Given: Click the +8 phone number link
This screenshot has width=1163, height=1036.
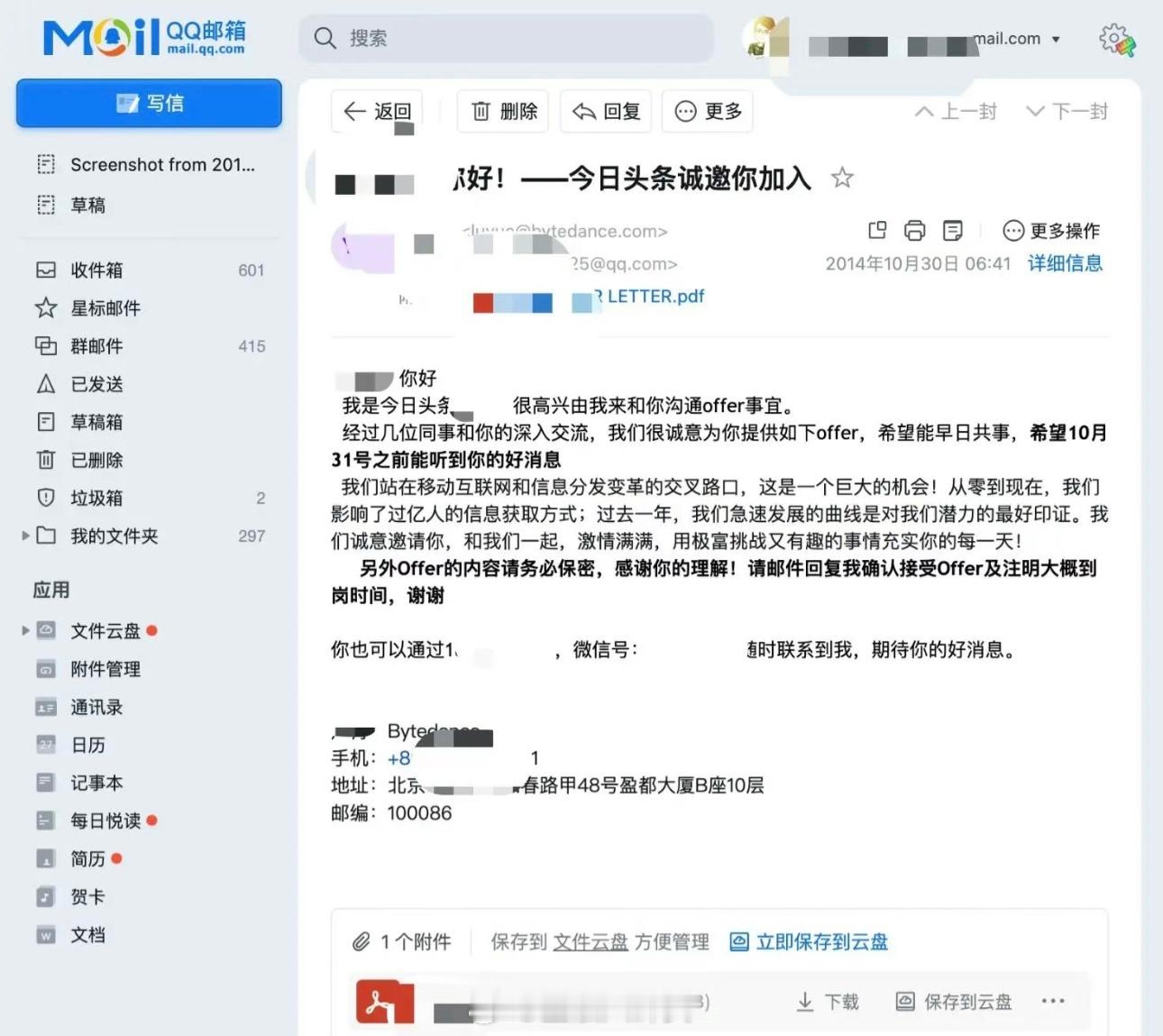Looking at the screenshot, I should (398, 758).
